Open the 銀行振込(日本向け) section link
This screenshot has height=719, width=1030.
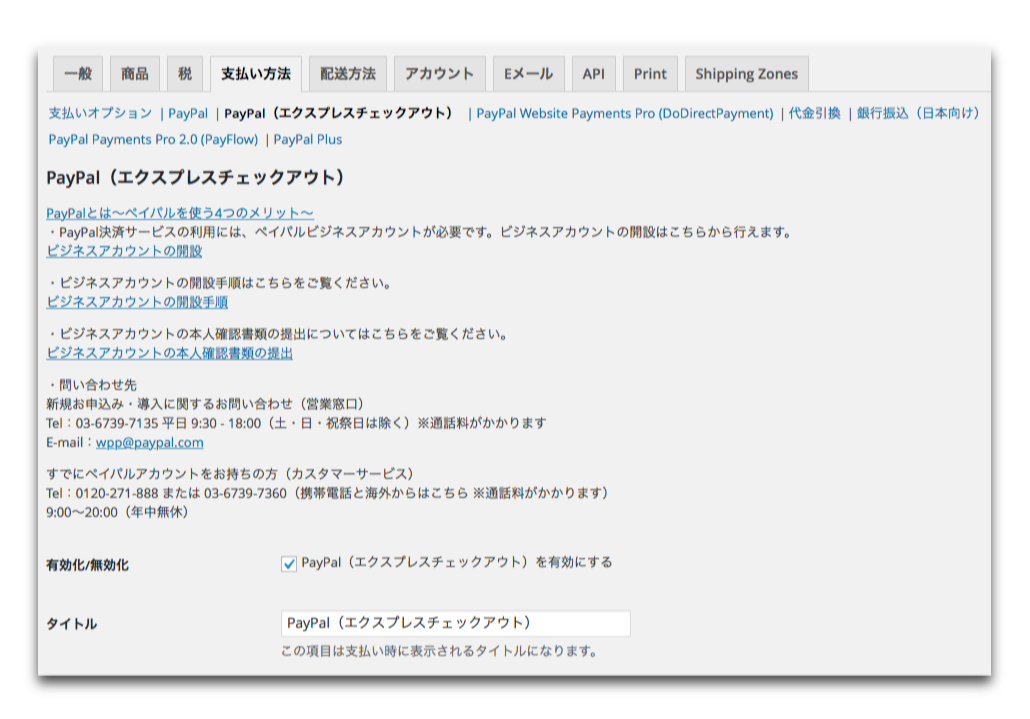pyautogui.click(x=919, y=113)
